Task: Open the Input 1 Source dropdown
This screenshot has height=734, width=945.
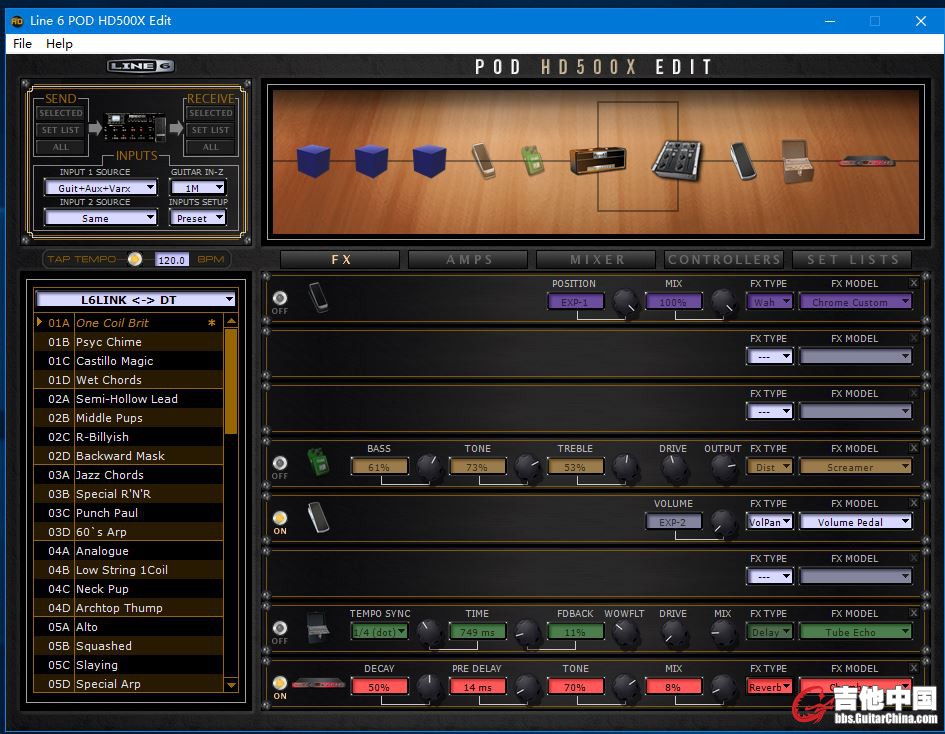Action: click(101, 187)
